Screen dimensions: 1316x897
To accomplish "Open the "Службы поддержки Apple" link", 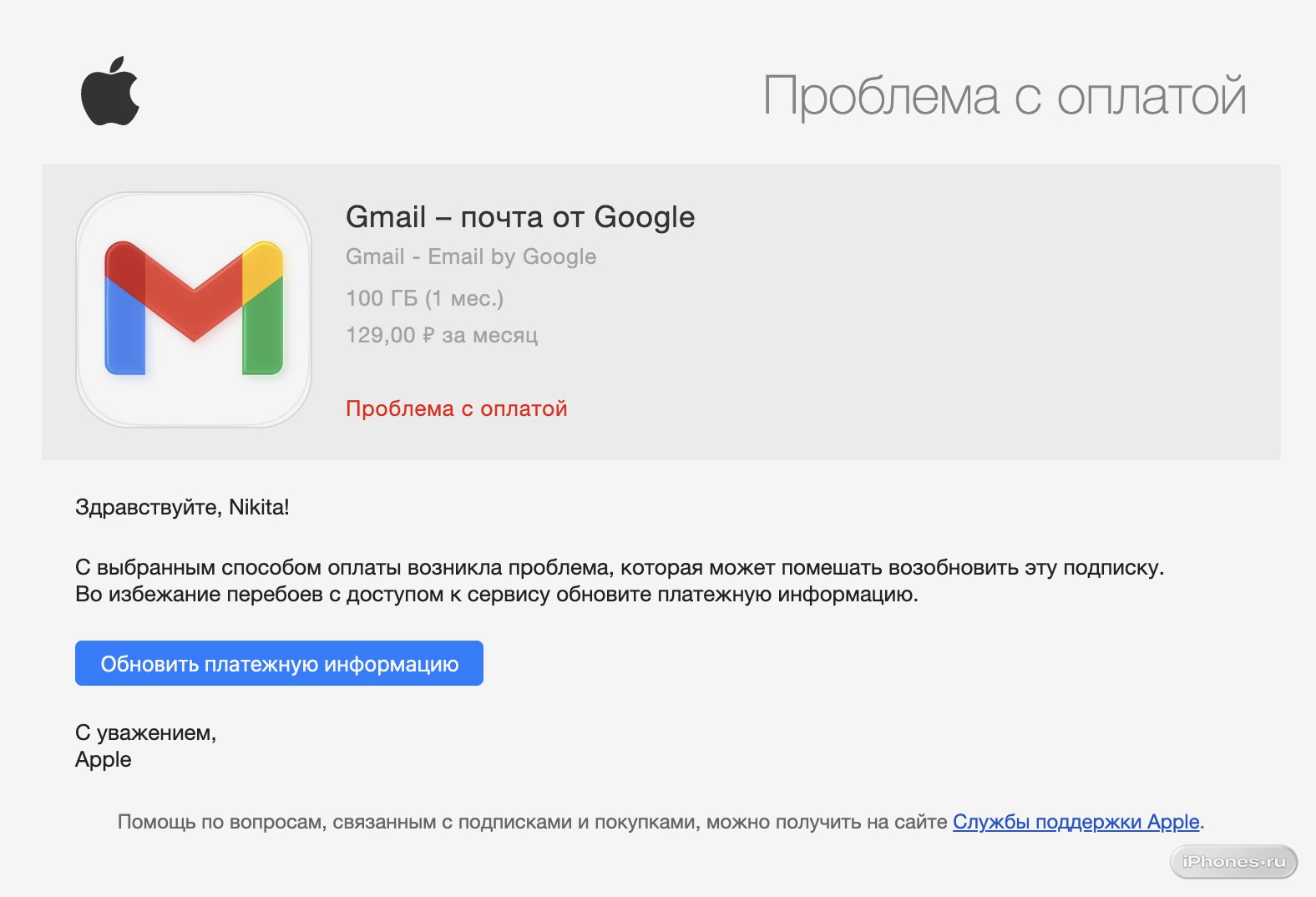I will (x=1076, y=822).
